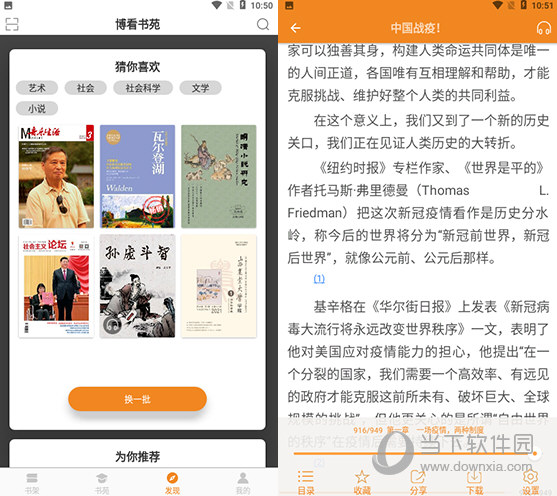This screenshot has width=557, height=496.
Task: Open the 明清小说研究 cover
Action: coord(219,176)
